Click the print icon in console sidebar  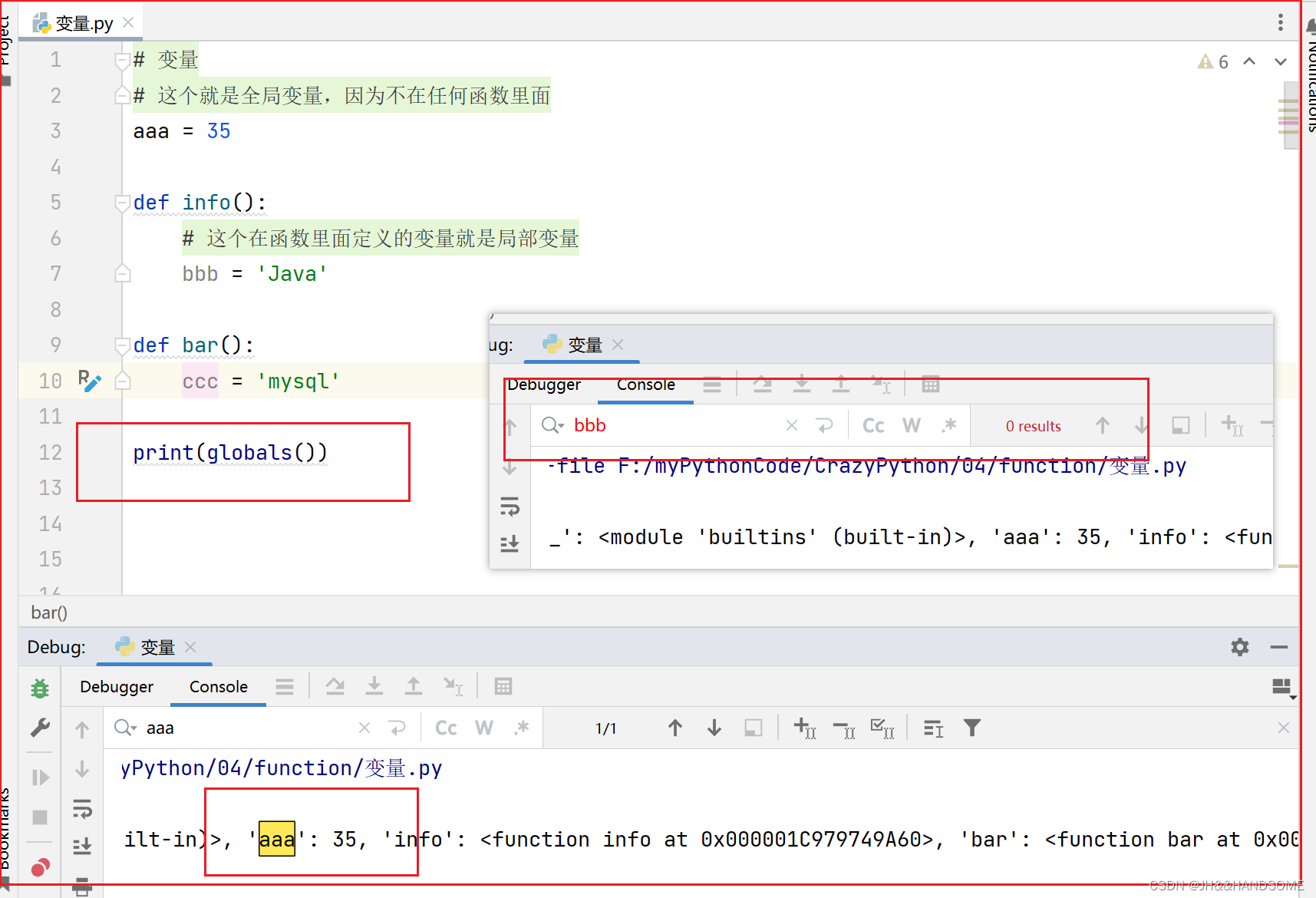(x=82, y=886)
